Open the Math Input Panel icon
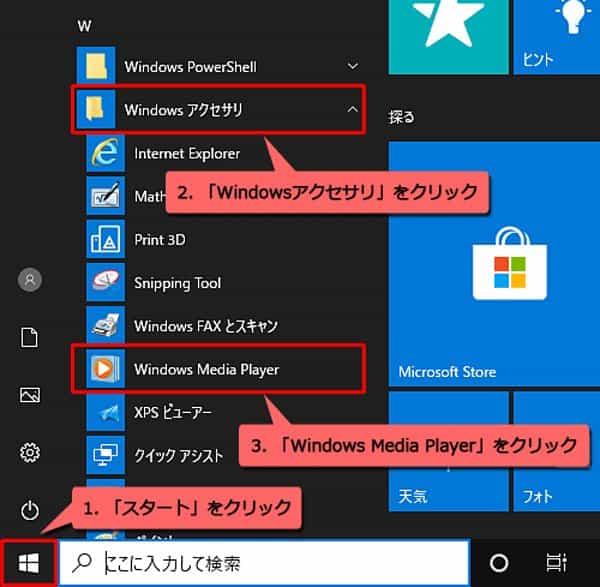Viewport: 600px width, 587px height. (x=106, y=196)
